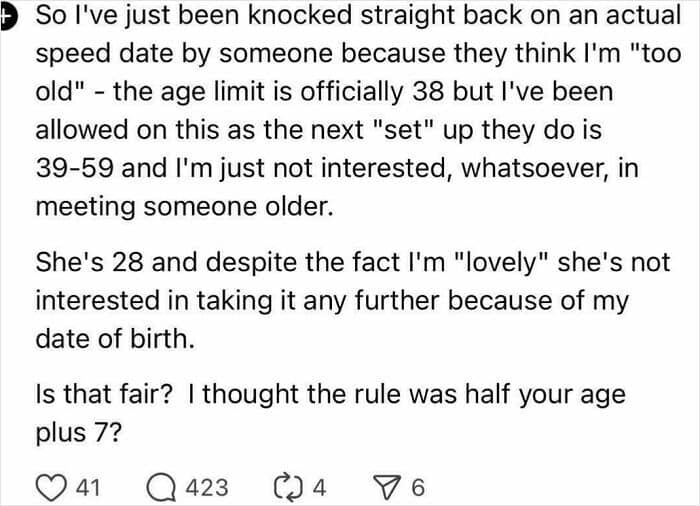Viewport: 700px width, 506px height.
Task: Click the reply count 423
Action: coord(207,488)
